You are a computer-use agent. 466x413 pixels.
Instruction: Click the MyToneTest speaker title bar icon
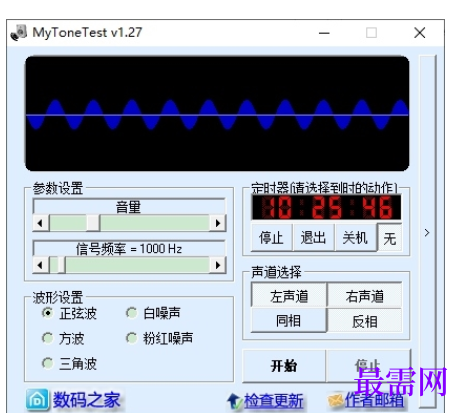(19, 33)
